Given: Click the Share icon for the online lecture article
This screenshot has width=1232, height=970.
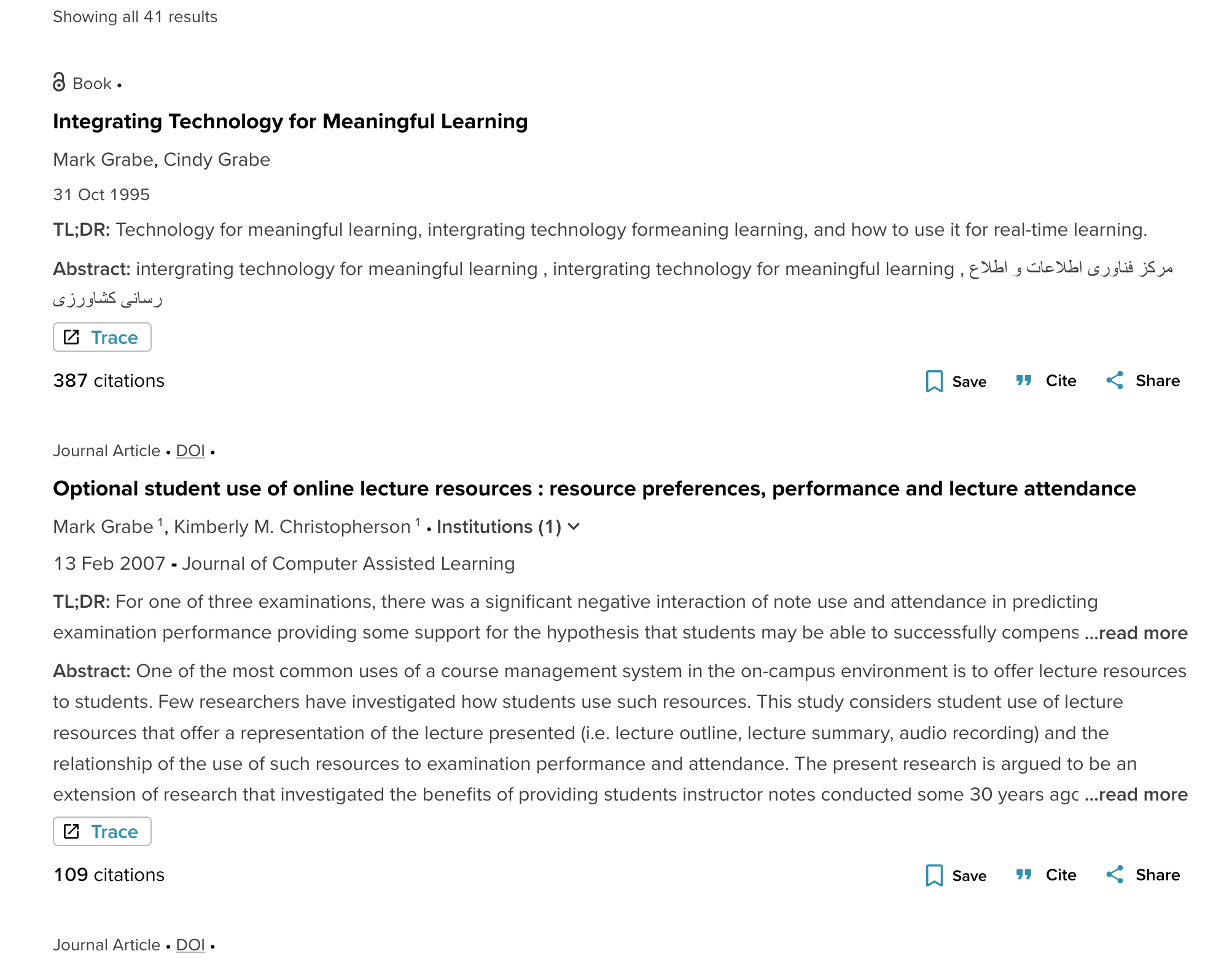Looking at the screenshot, I should click(x=1115, y=874).
